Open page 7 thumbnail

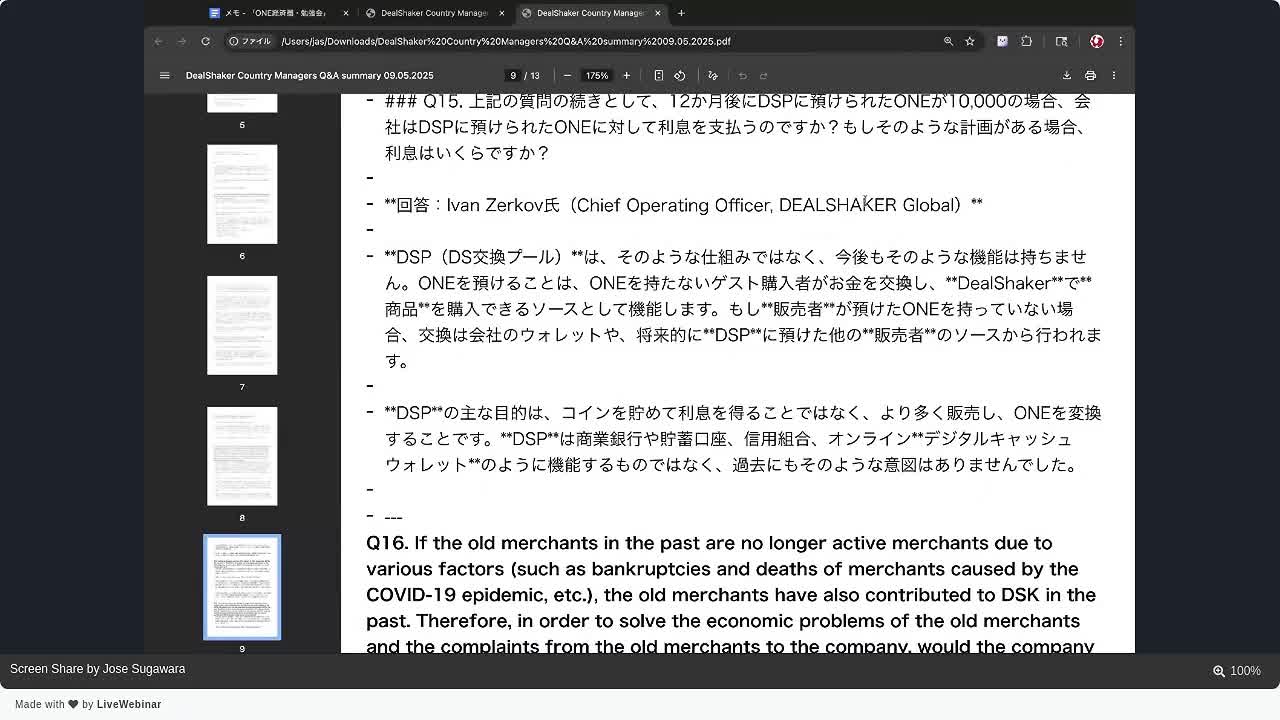click(x=242, y=325)
